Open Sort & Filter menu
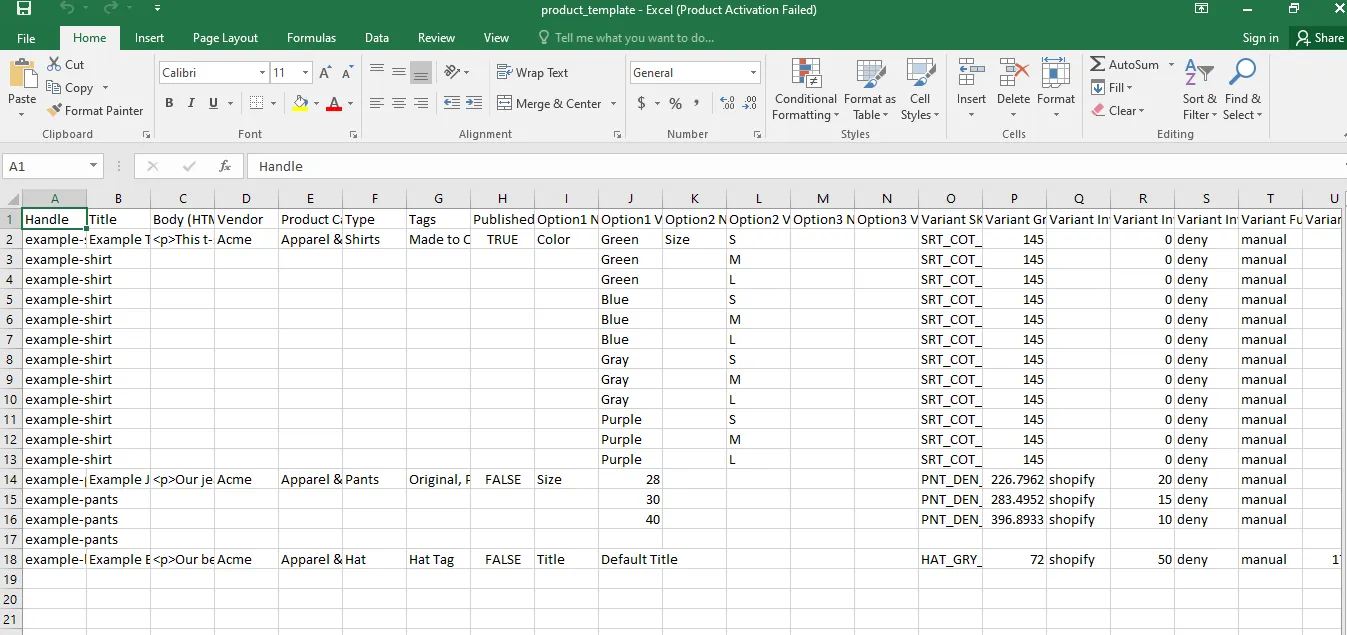 coord(1200,89)
